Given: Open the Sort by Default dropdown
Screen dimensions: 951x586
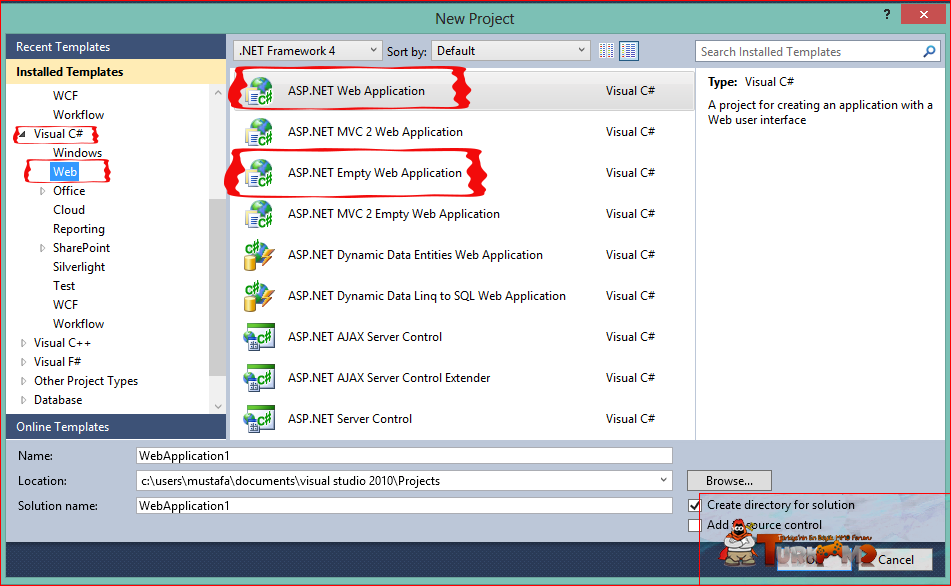Looking at the screenshot, I should 511,51.
